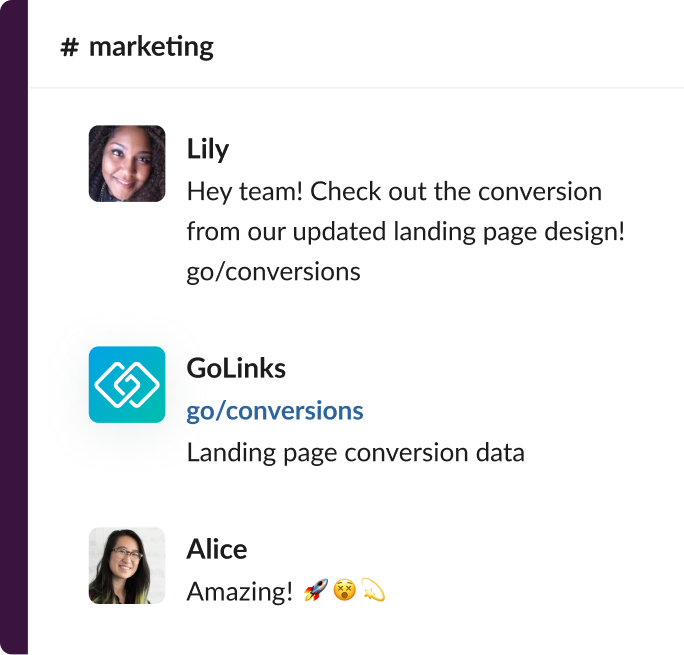Click the hash symbol in the channel header
The height and width of the screenshot is (655, 684).
[x=69, y=47]
